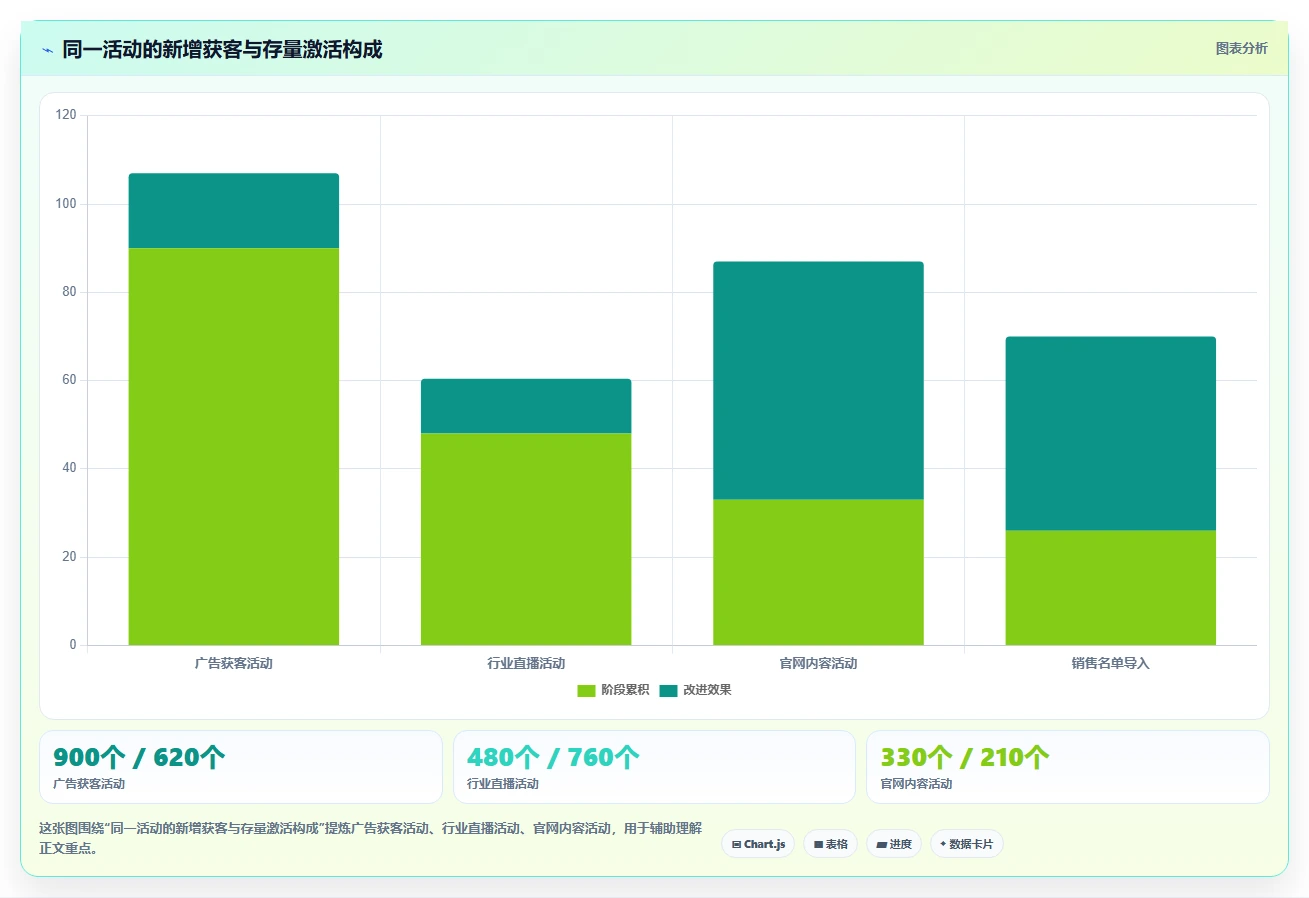
Task: Click the 行业直播活动 caption under 480个 / 760个
Action: [503, 784]
